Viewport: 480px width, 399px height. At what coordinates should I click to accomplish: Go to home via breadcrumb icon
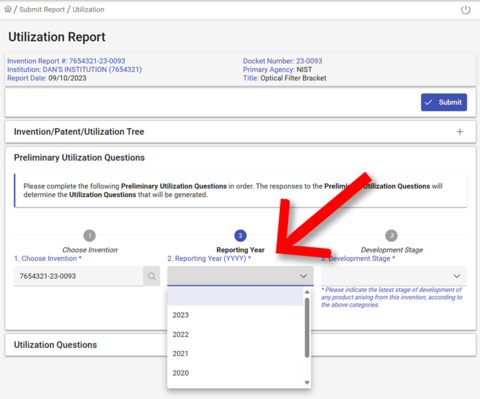pyautogui.click(x=8, y=9)
